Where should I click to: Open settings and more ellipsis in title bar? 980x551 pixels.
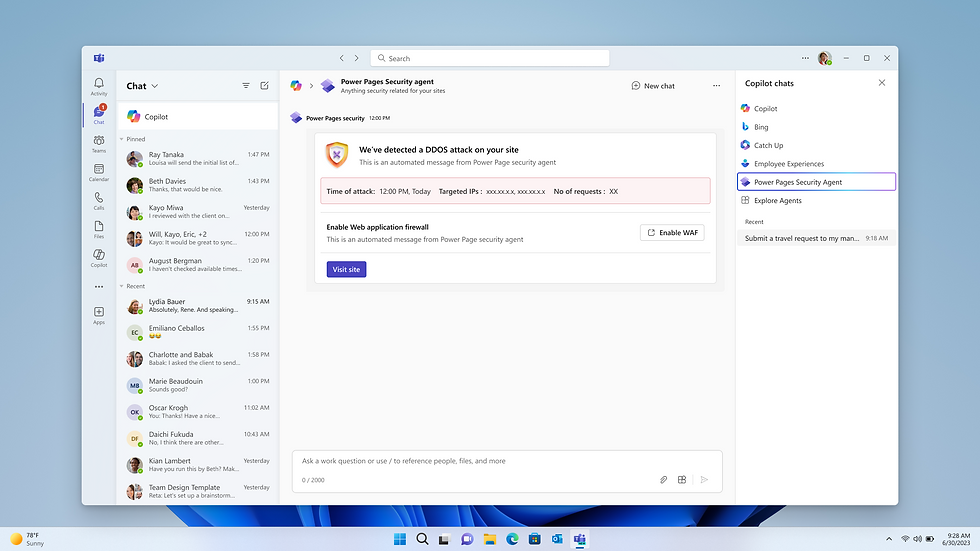click(x=805, y=58)
